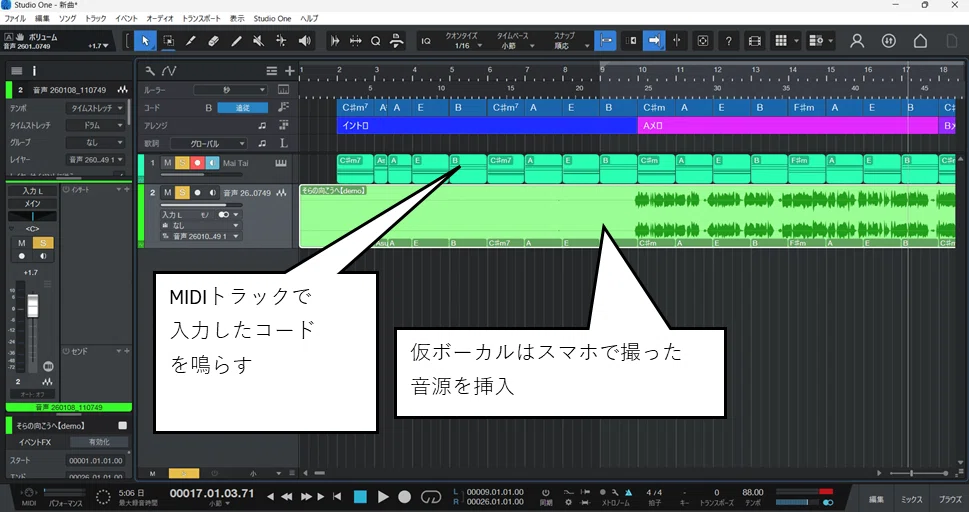Click the grid layout icon in toolbar
Screen dimensions: 969x512
coord(781,41)
